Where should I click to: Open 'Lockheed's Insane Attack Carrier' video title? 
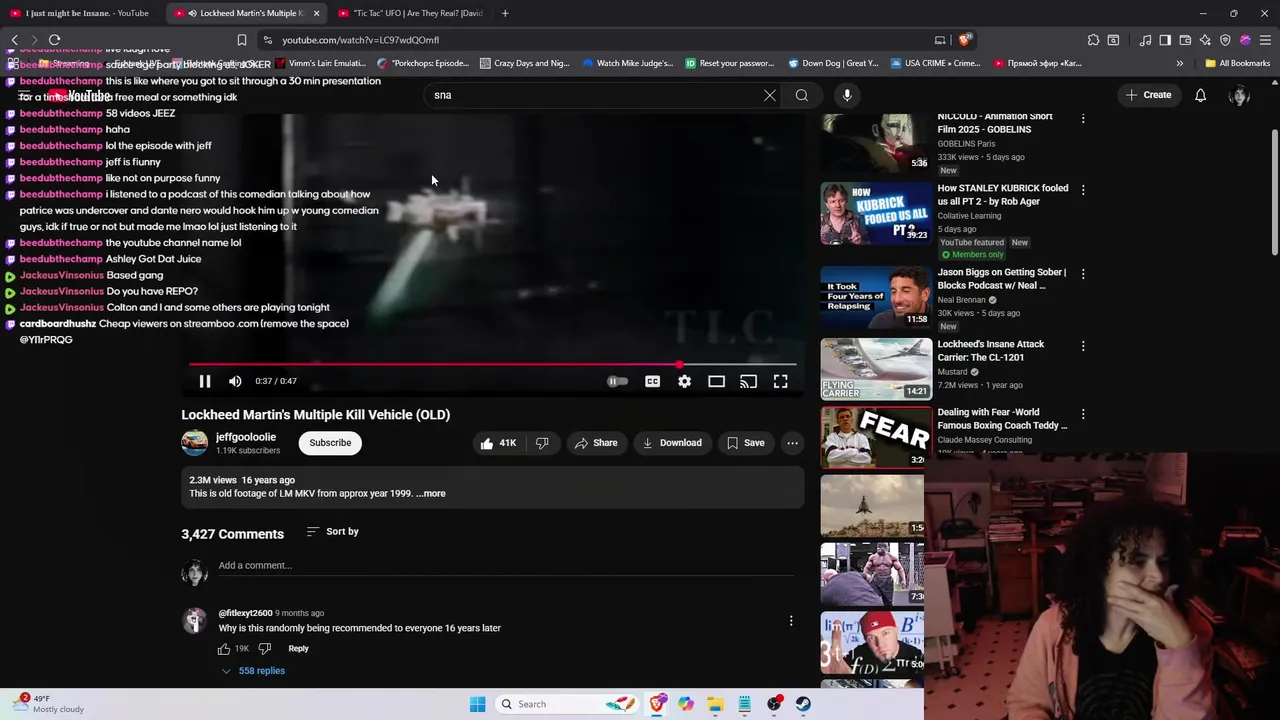coord(990,351)
